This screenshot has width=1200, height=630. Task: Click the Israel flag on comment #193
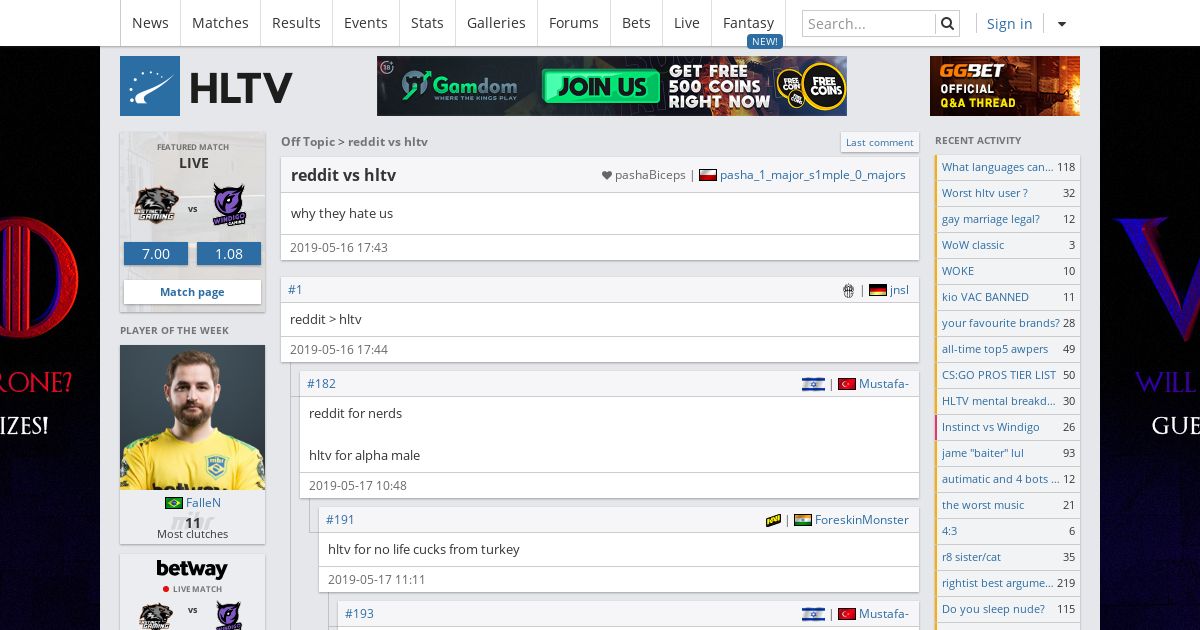tap(813, 614)
